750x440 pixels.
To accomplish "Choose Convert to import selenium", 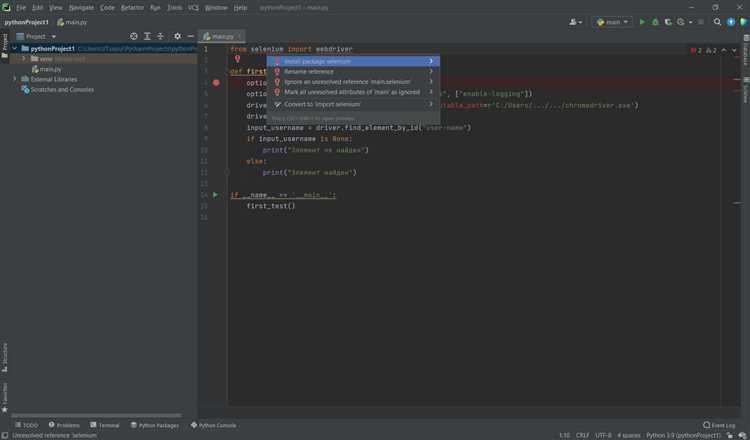I will tap(353, 104).
